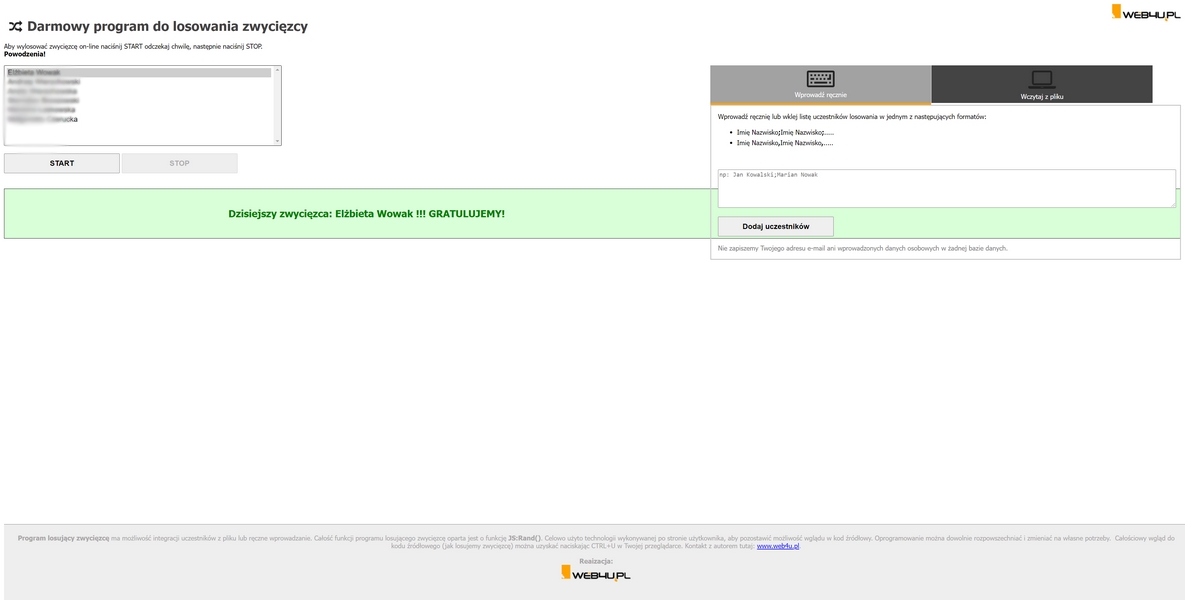Click the WEB4U.PL logo in the footer
The width and height of the screenshot is (1185, 600).
tap(595, 573)
